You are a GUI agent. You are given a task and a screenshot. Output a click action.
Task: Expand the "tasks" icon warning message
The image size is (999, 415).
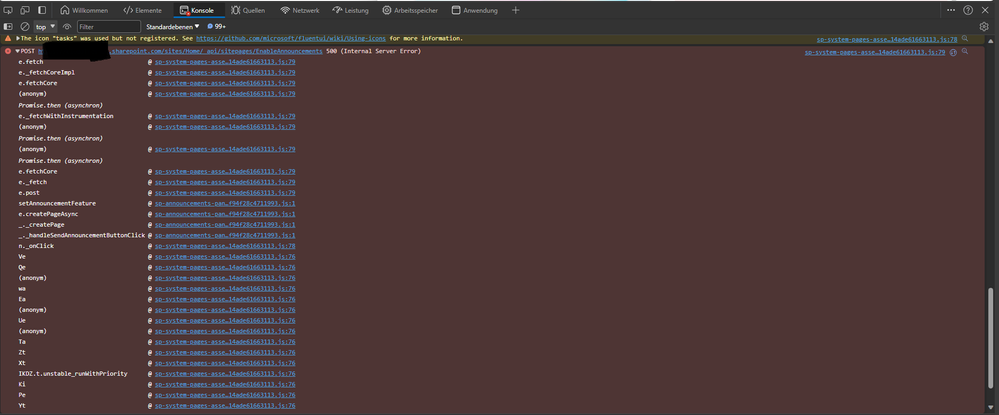[x=18, y=39]
